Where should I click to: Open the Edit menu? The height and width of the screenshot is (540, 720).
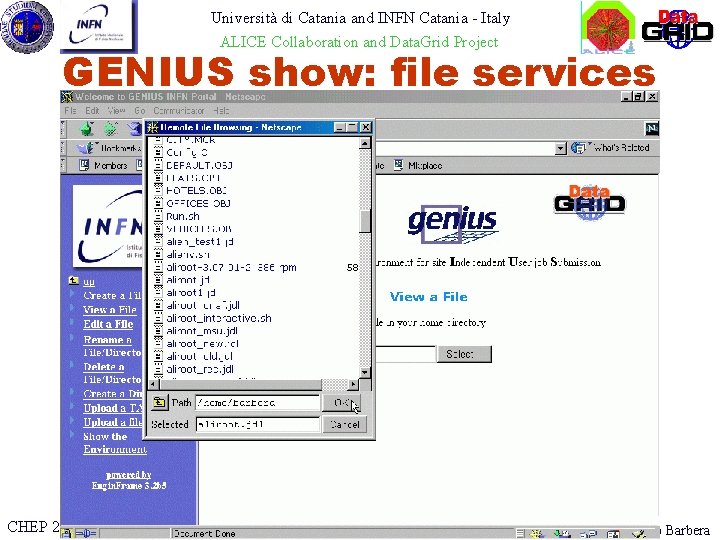pyautogui.click(x=92, y=111)
